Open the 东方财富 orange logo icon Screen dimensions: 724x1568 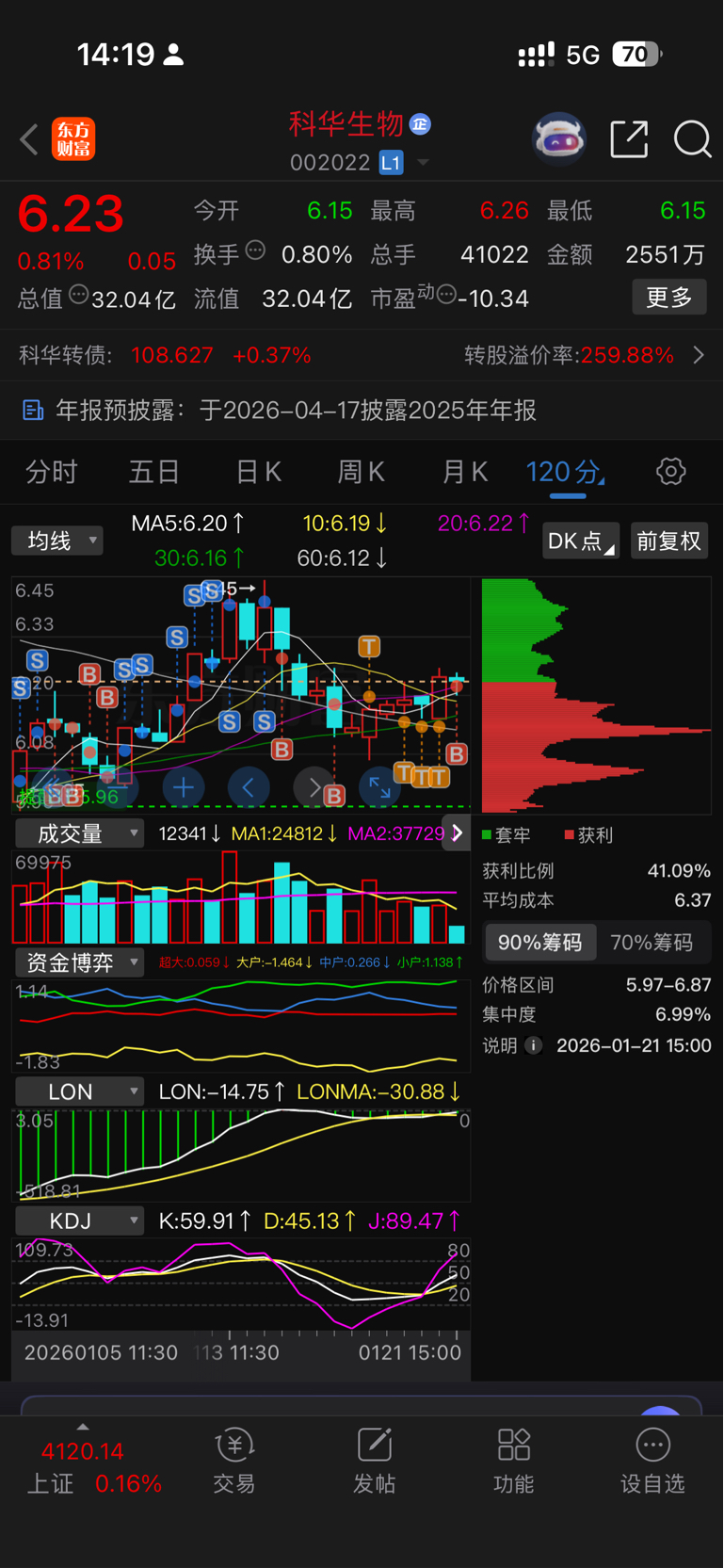(73, 139)
